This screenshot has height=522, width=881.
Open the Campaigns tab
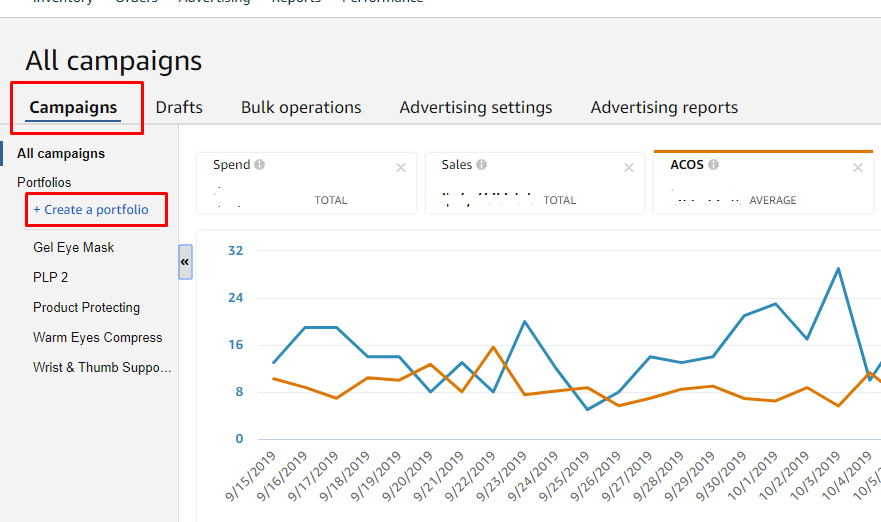point(73,107)
